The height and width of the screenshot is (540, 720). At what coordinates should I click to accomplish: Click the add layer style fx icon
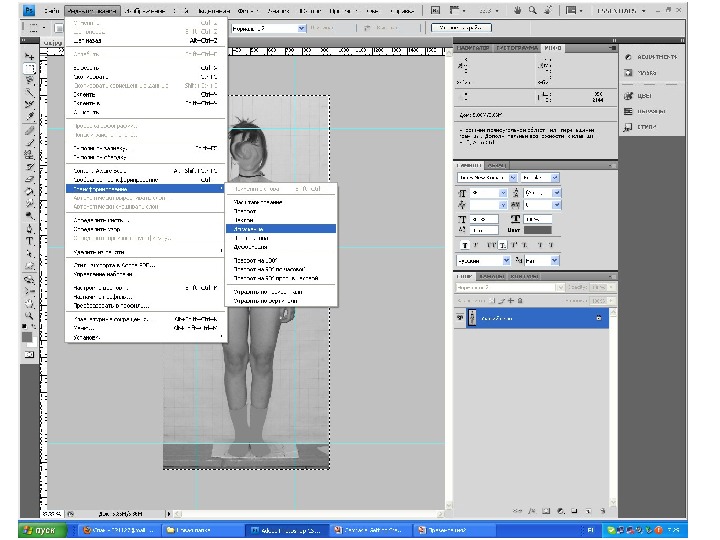532,511
